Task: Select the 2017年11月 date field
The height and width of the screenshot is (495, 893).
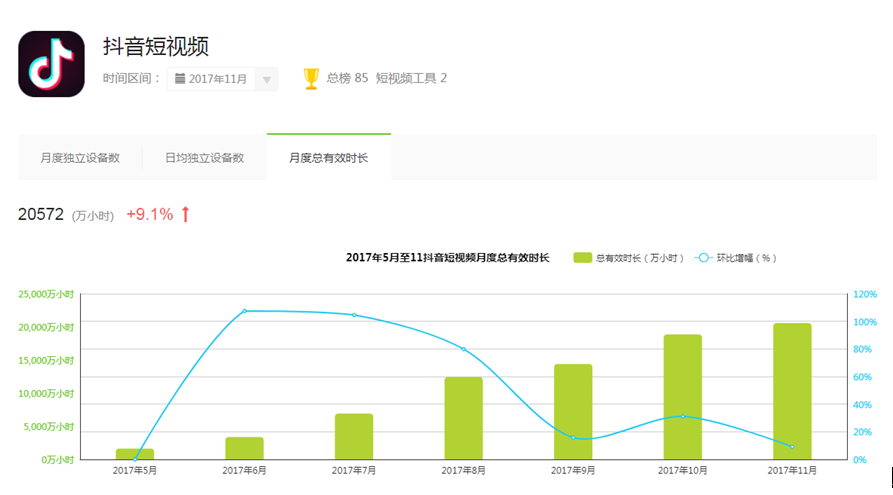Action: pyautogui.click(x=222, y=79)
